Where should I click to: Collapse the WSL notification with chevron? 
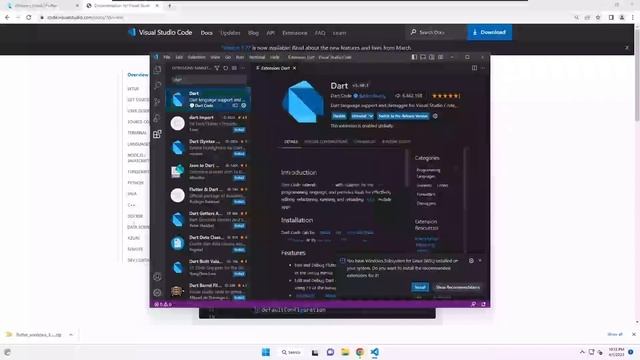[480, 260]
